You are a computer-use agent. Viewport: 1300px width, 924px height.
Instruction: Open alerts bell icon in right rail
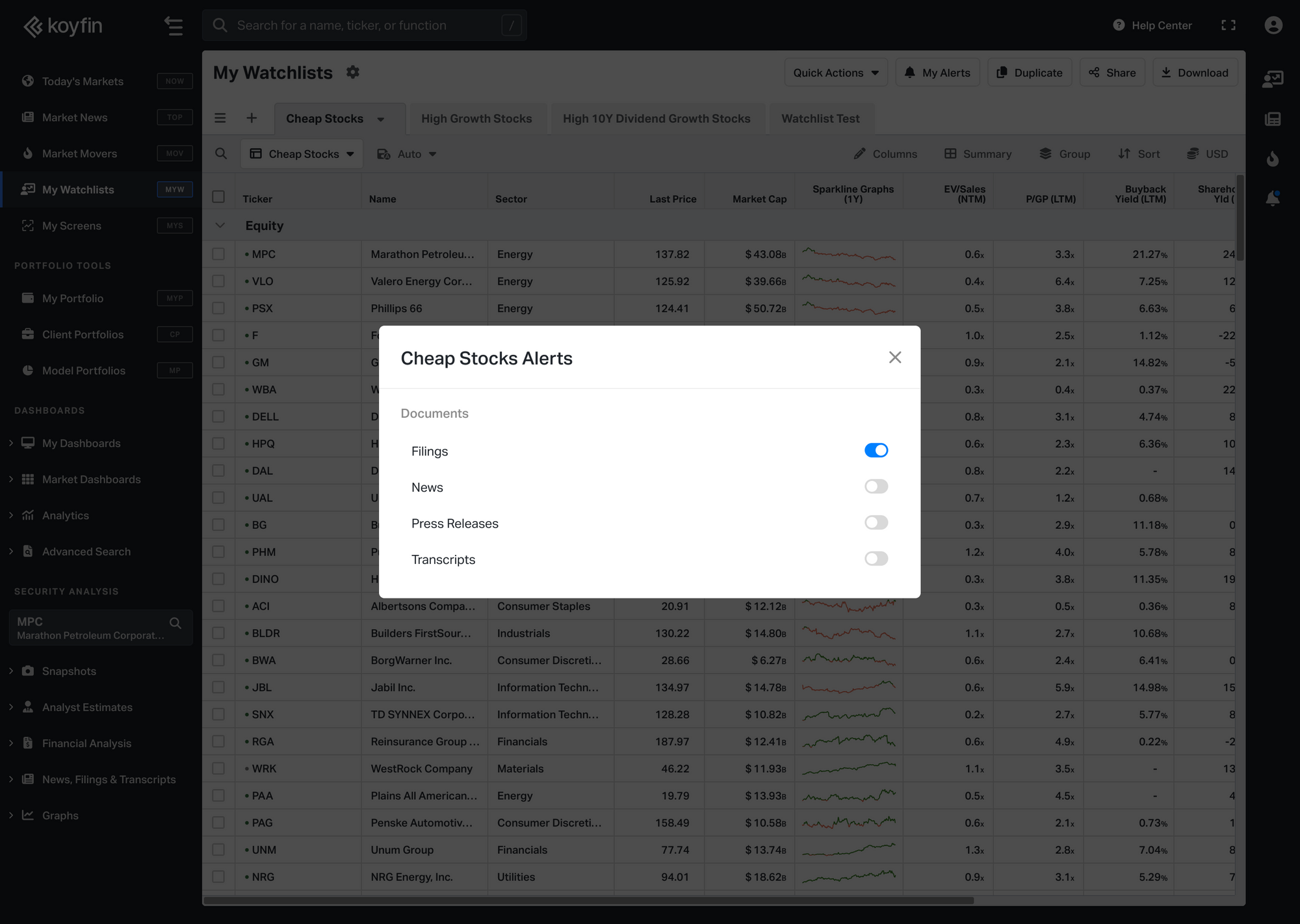[1273, 198]
